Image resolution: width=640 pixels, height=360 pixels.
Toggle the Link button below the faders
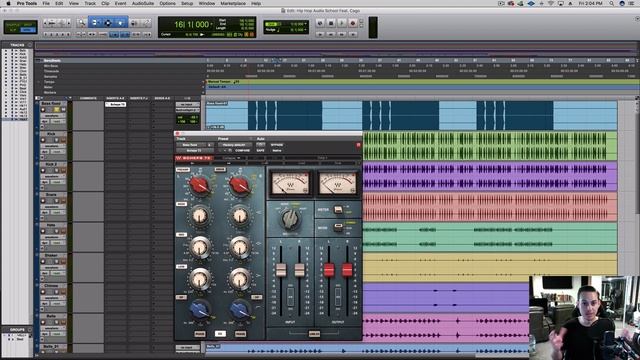(x=314, y=334)
